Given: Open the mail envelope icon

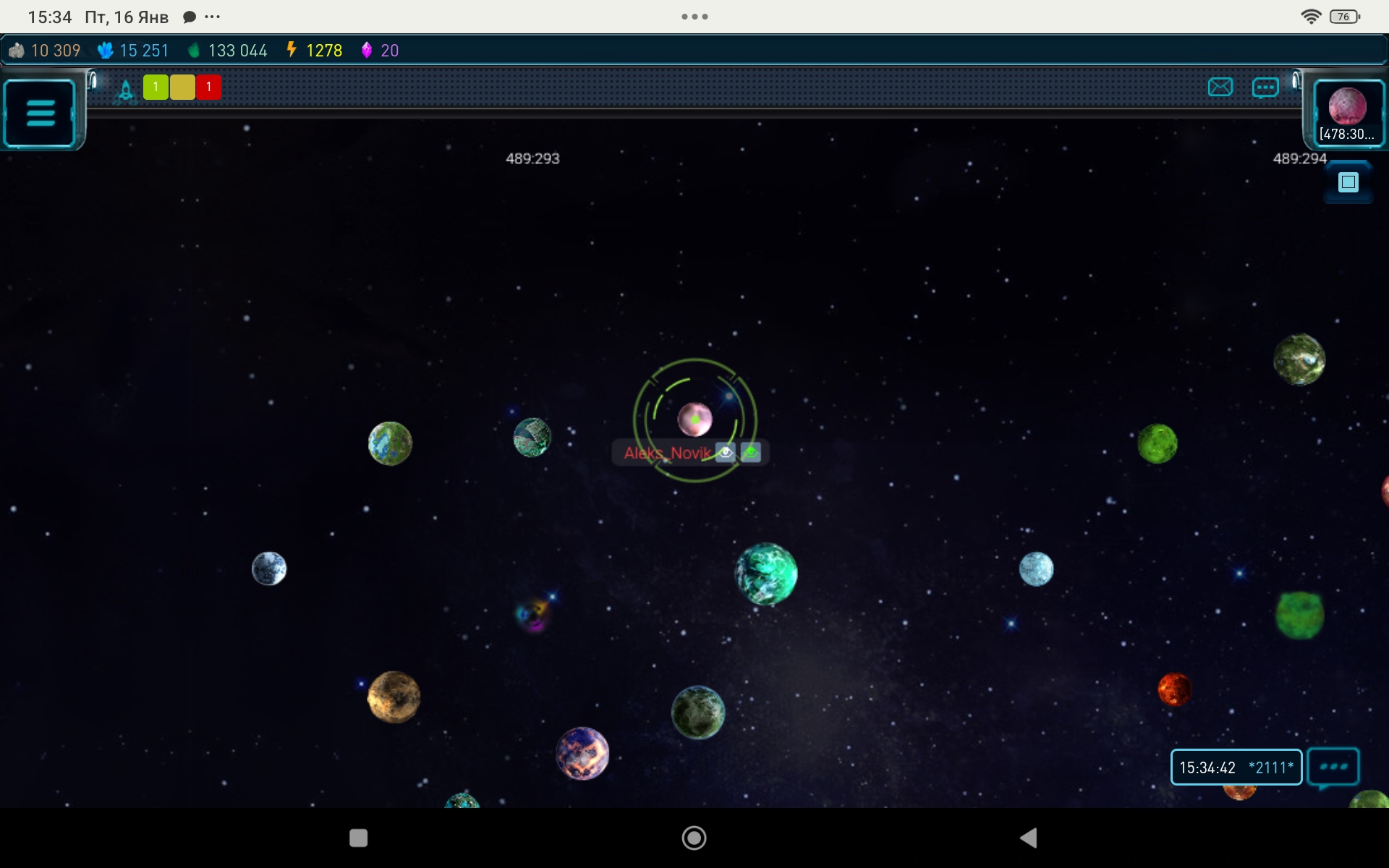Looking at the screenshot, I should pos(1220,88).
